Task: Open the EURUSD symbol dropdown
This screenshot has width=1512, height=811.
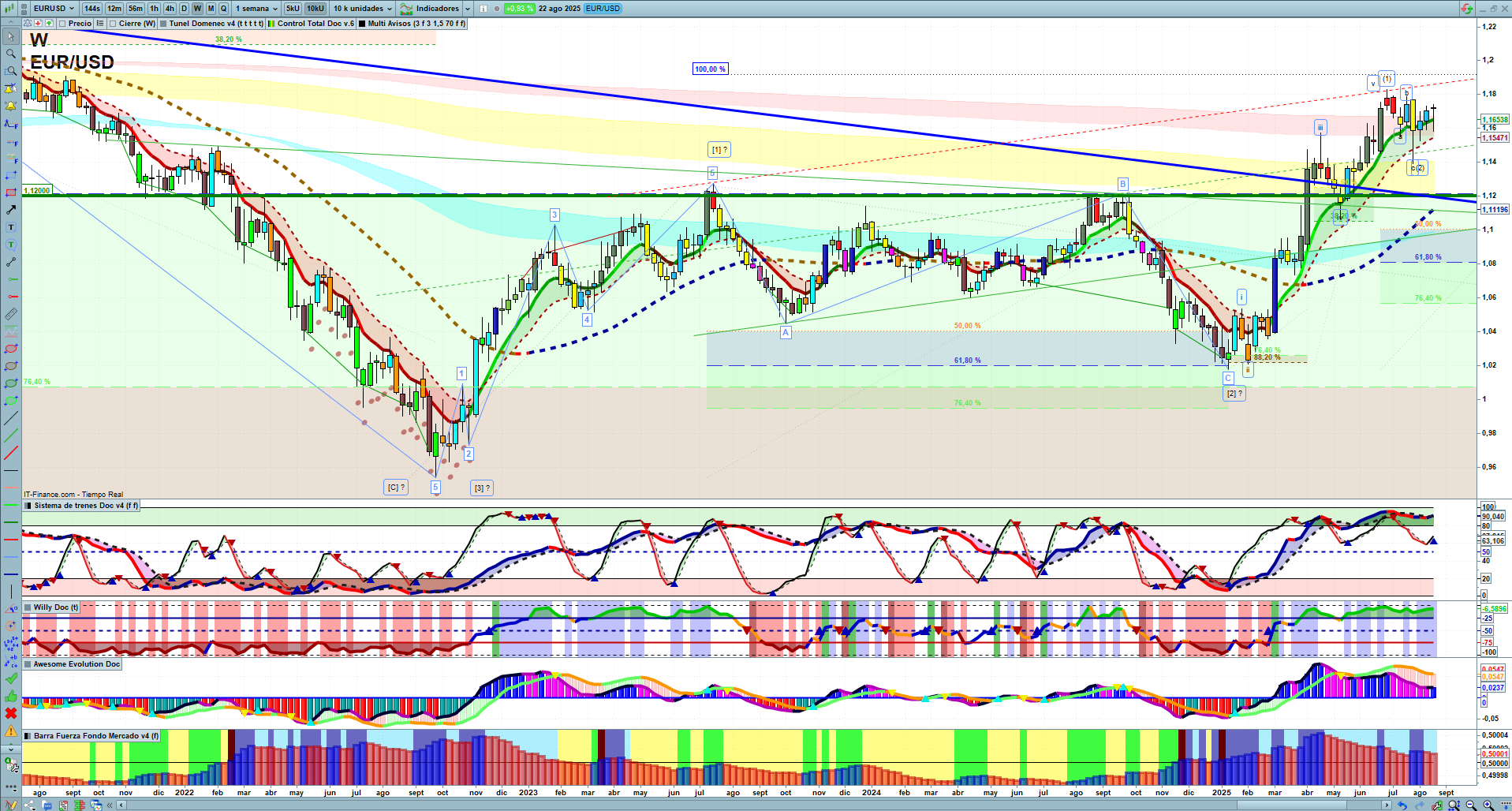Action: click(x=54, y=9)
